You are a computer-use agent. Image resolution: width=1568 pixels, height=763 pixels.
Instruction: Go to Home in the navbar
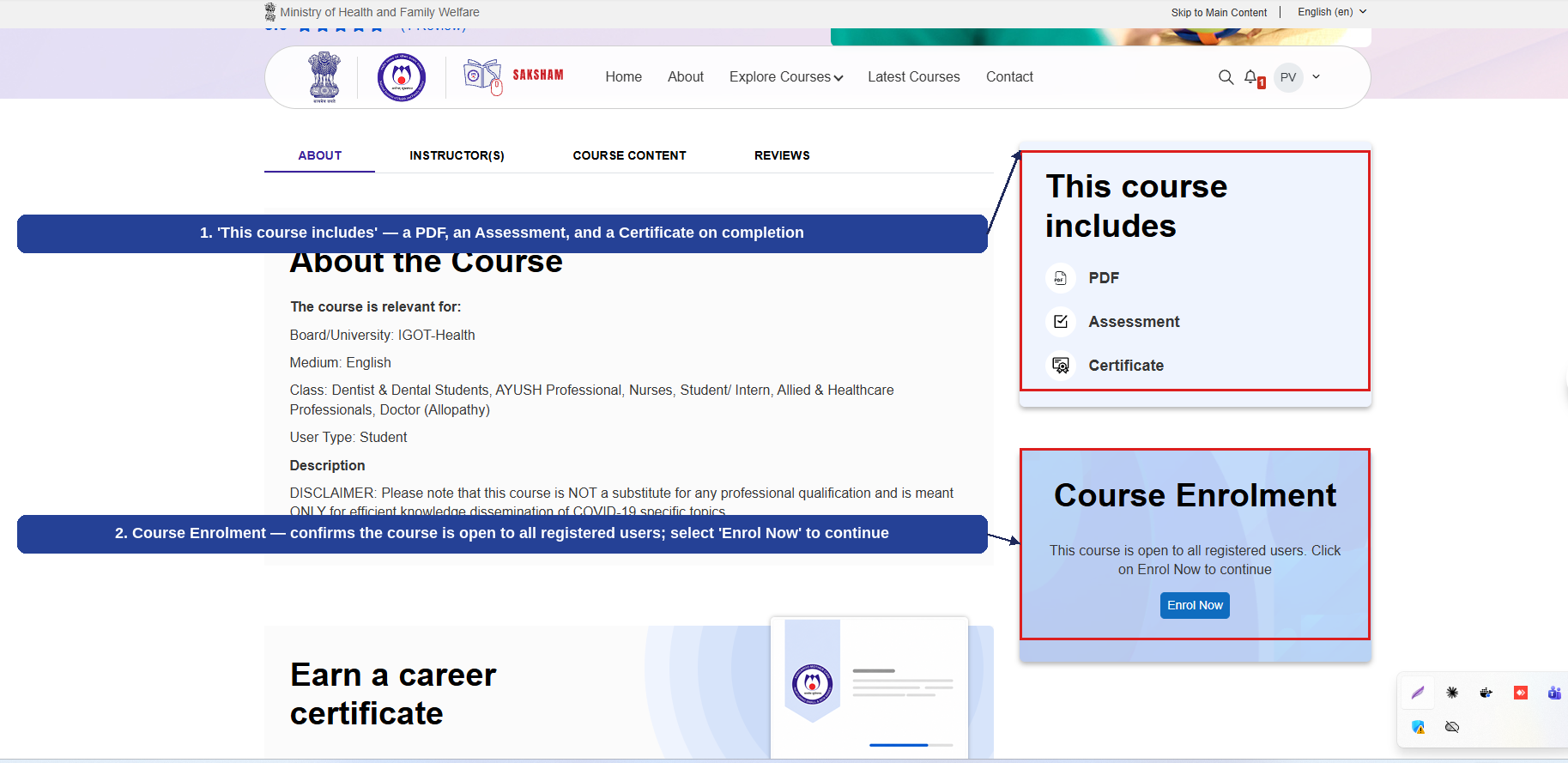[x=624, y=77]
